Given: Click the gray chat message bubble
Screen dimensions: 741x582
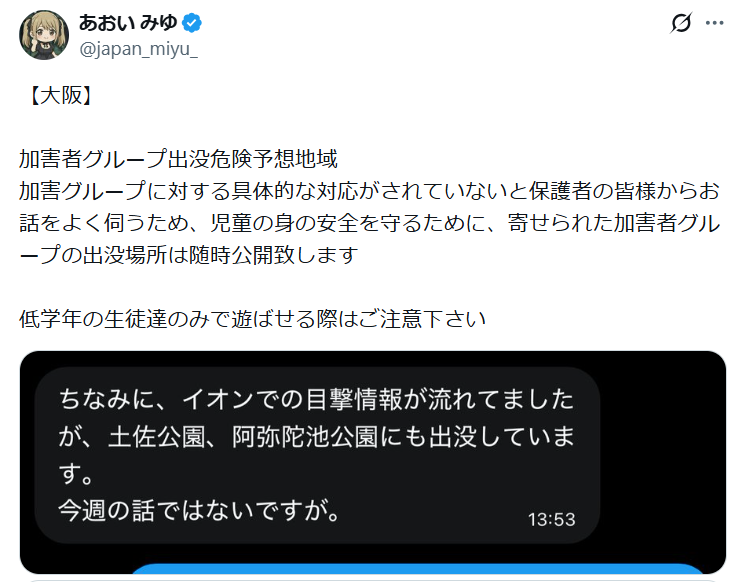Looking at the screenshot, I should 318,455.
